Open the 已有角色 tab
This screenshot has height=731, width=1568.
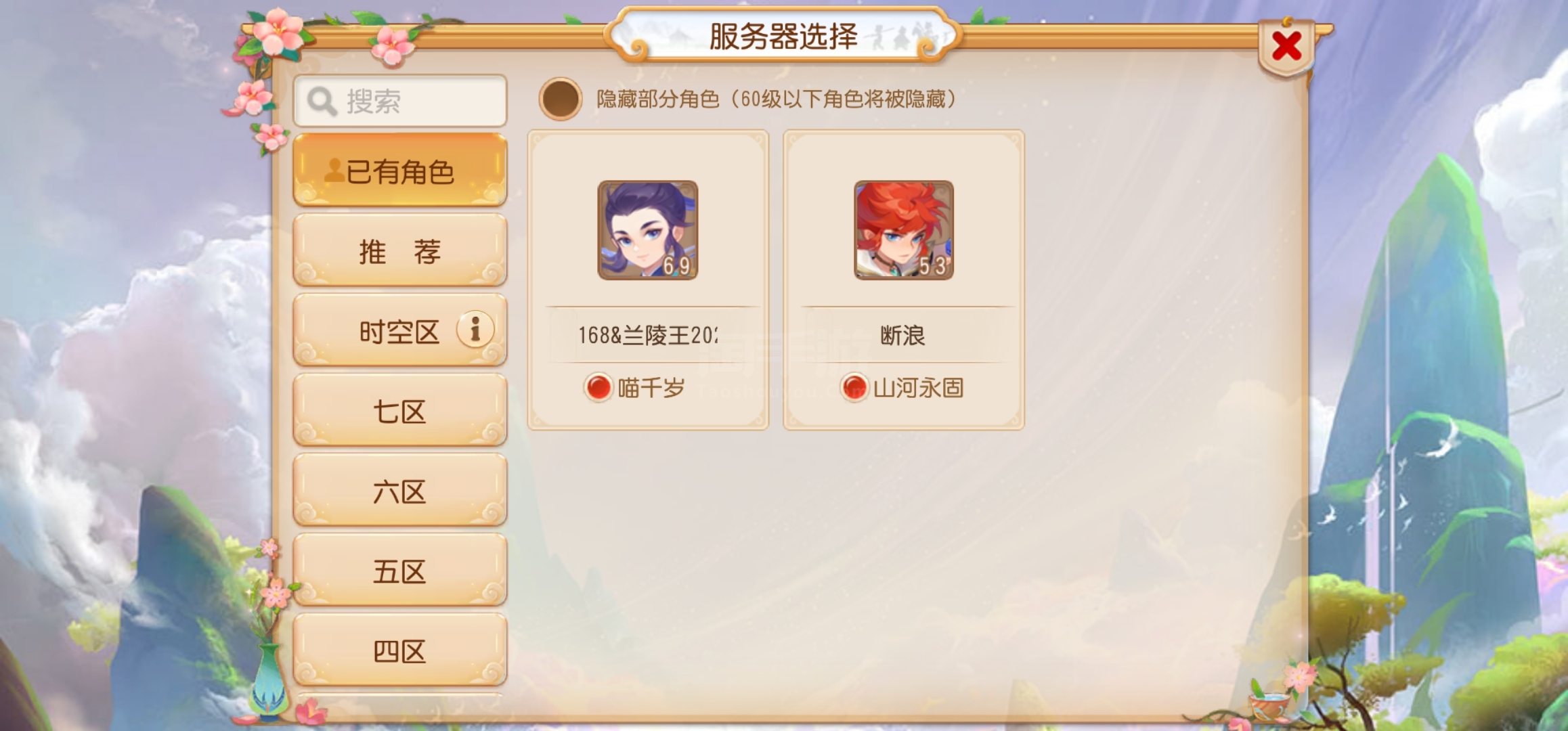click(x=400, y=170)
